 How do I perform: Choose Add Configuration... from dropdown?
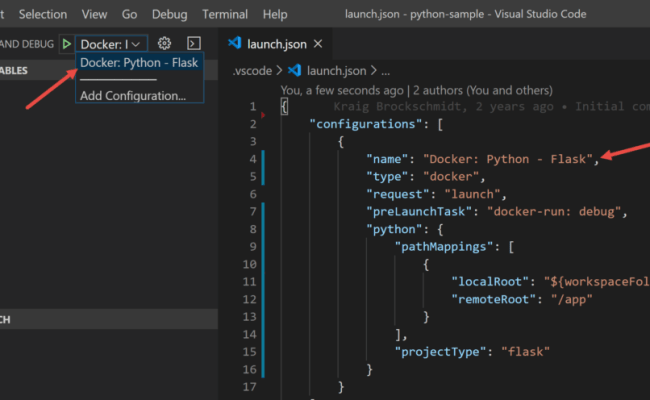pyautogui.click(x=133, y=96)
